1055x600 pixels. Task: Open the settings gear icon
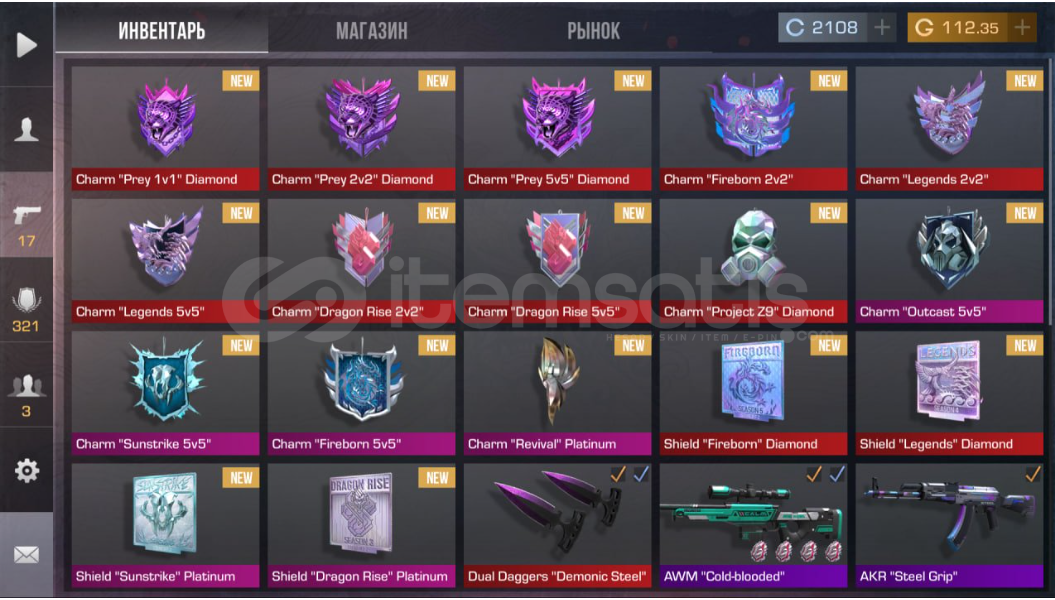pos(26,470)
